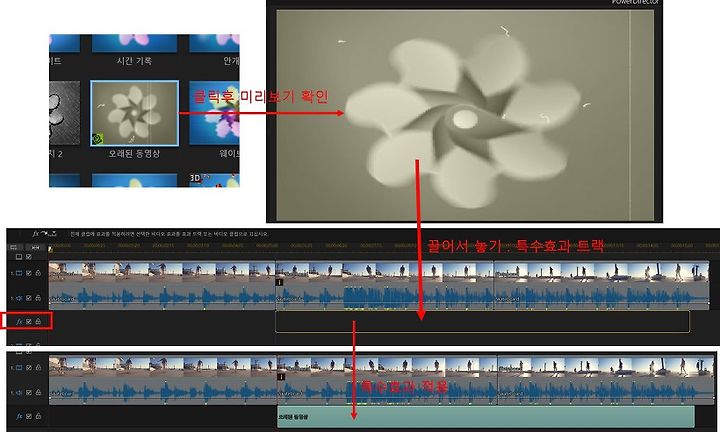Select 오래된 동영상 effect thumbnail
The image size is (720, 432).
(x=134, y=113)
